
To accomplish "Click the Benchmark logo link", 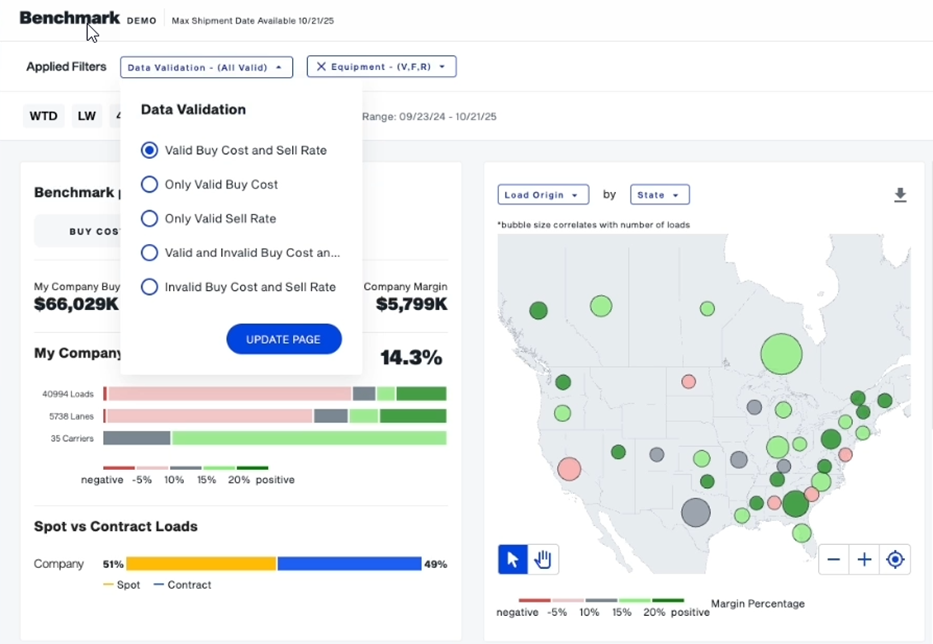I will pyautogui.click(x=70, y=18).
